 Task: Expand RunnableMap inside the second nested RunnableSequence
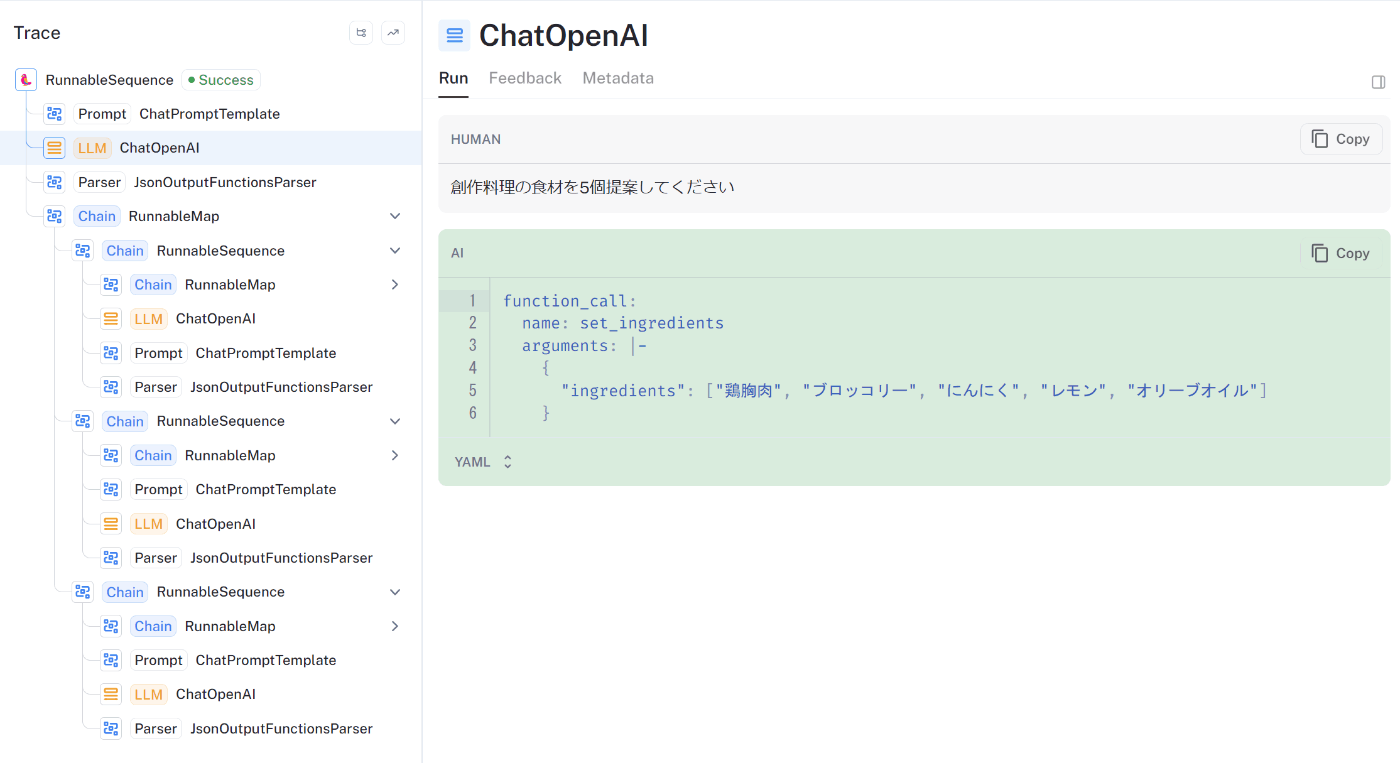coord(395,455)
